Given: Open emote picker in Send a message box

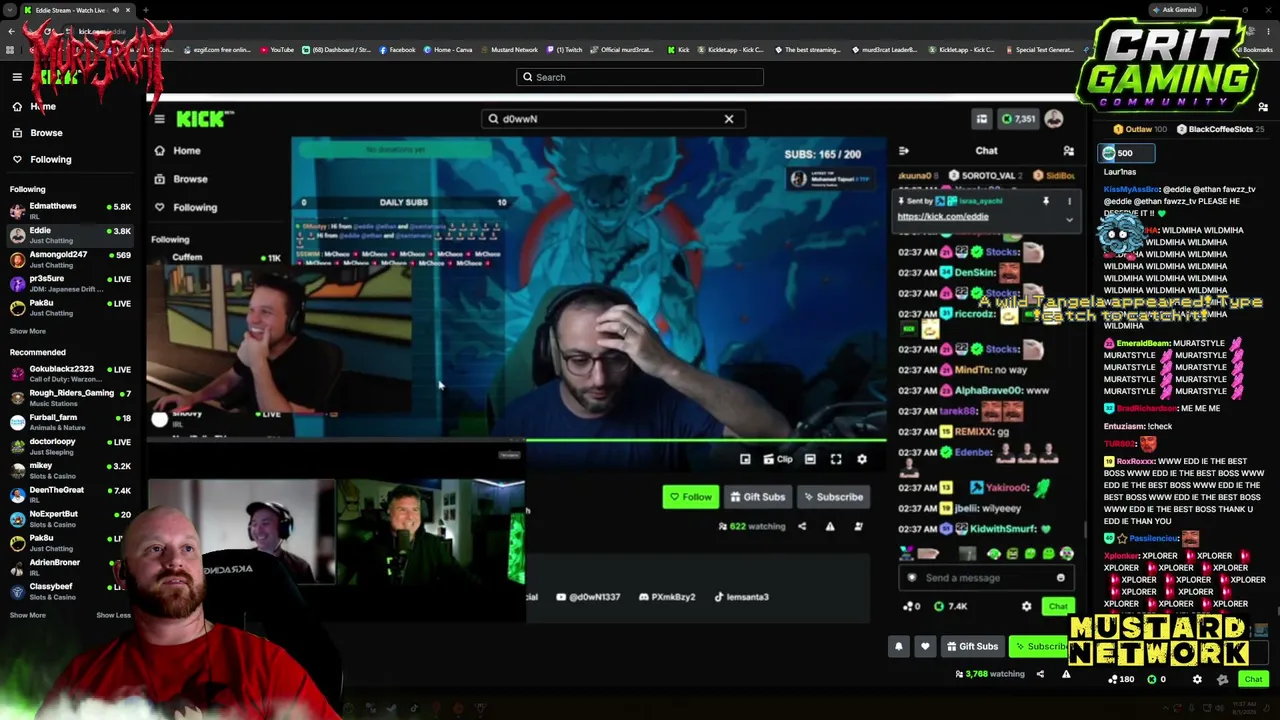Looking at the screenshot, I should coord(1061,577).
